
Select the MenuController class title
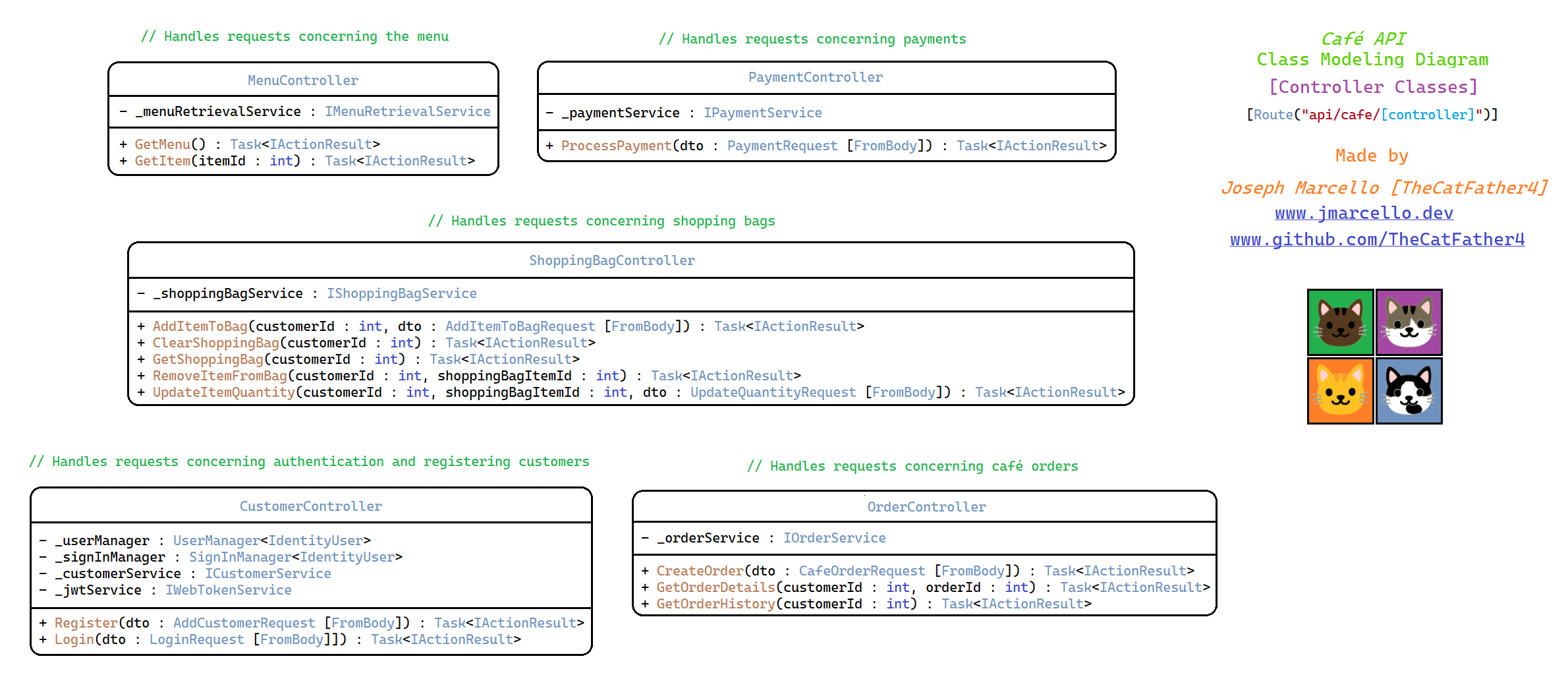coord(303,80)
